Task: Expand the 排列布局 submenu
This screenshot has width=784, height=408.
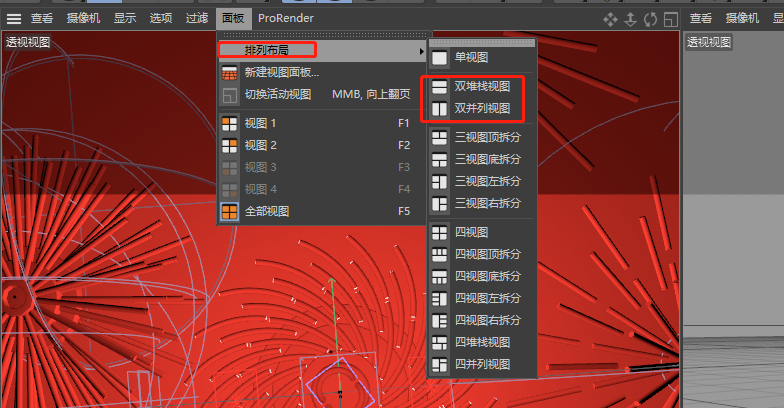Action: tap(322, 50)
